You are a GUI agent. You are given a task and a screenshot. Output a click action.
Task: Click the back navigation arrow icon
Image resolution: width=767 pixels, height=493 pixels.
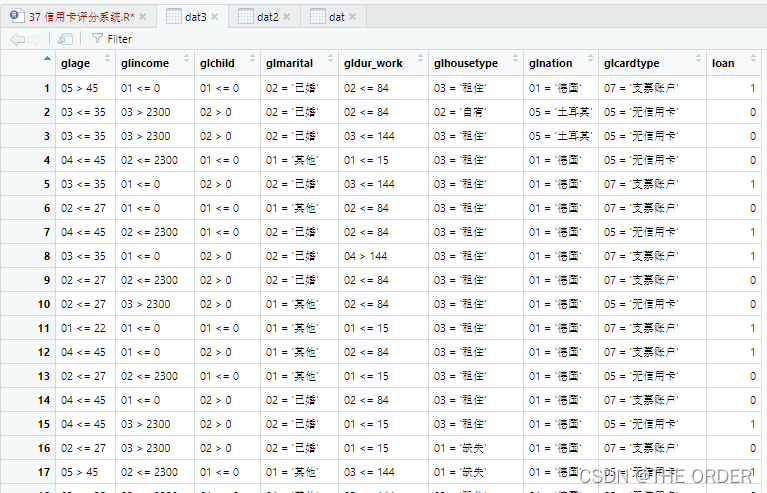tap(17, 39)
